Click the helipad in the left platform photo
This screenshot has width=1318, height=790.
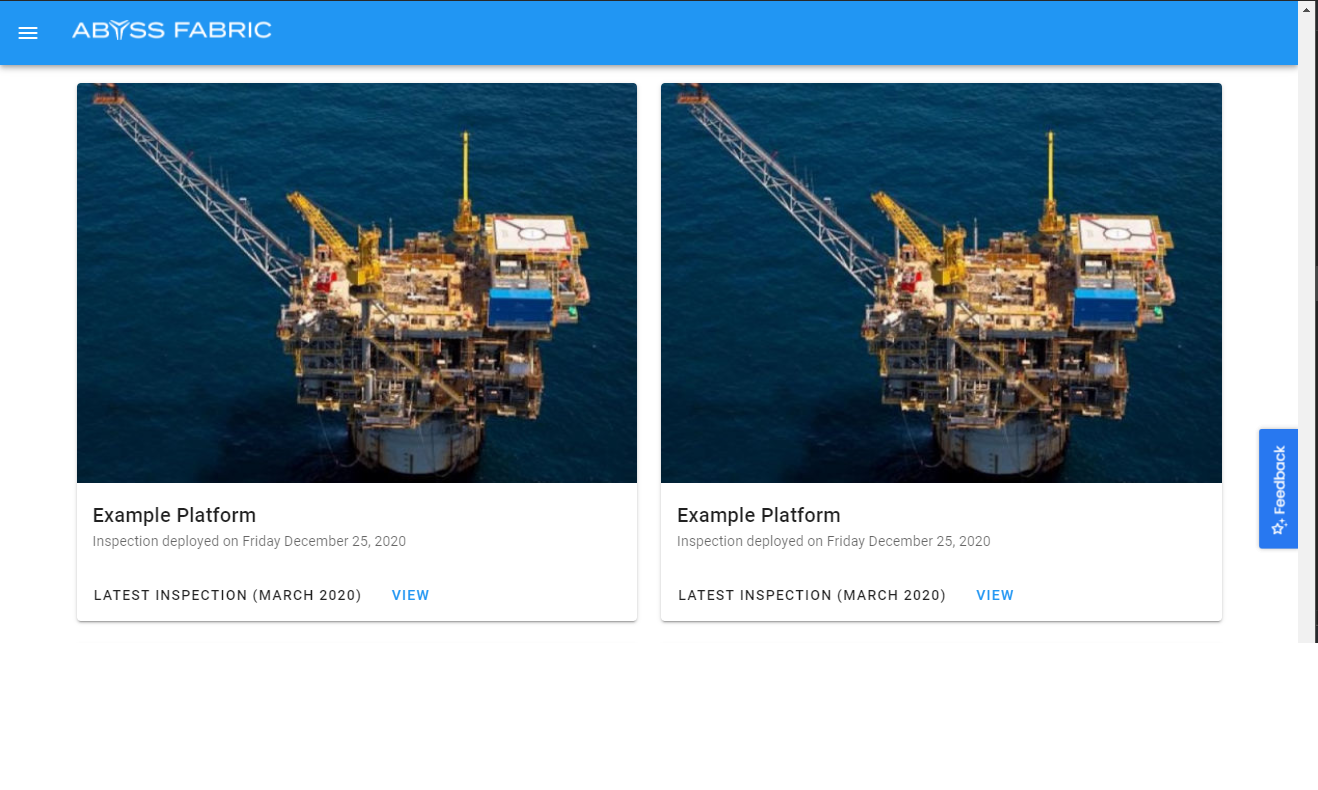point(533,236)
